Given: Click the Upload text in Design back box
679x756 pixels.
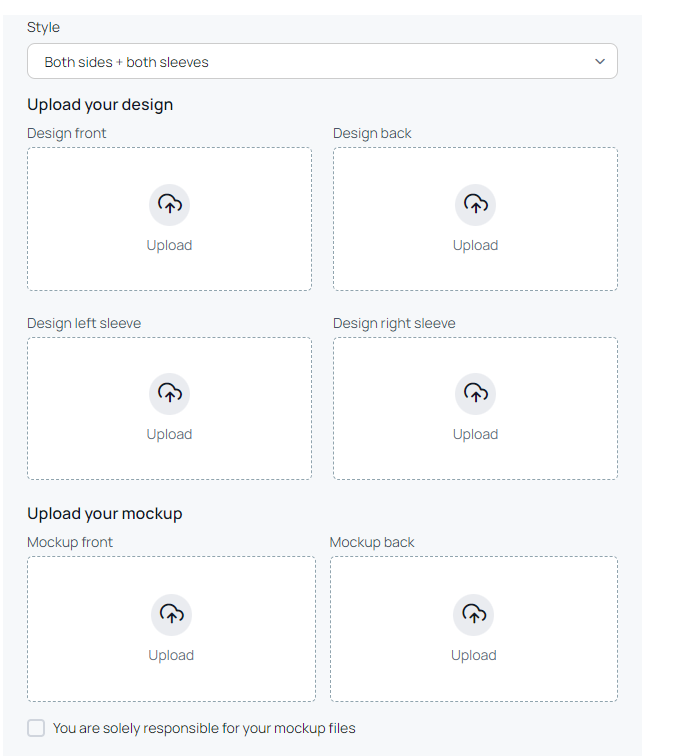Looking at the screenshot, I should tap(475, 245).
